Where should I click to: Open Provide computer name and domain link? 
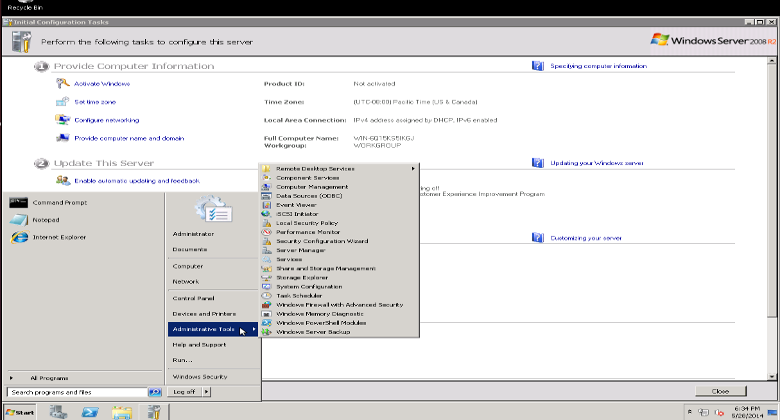tap(129, 138)
